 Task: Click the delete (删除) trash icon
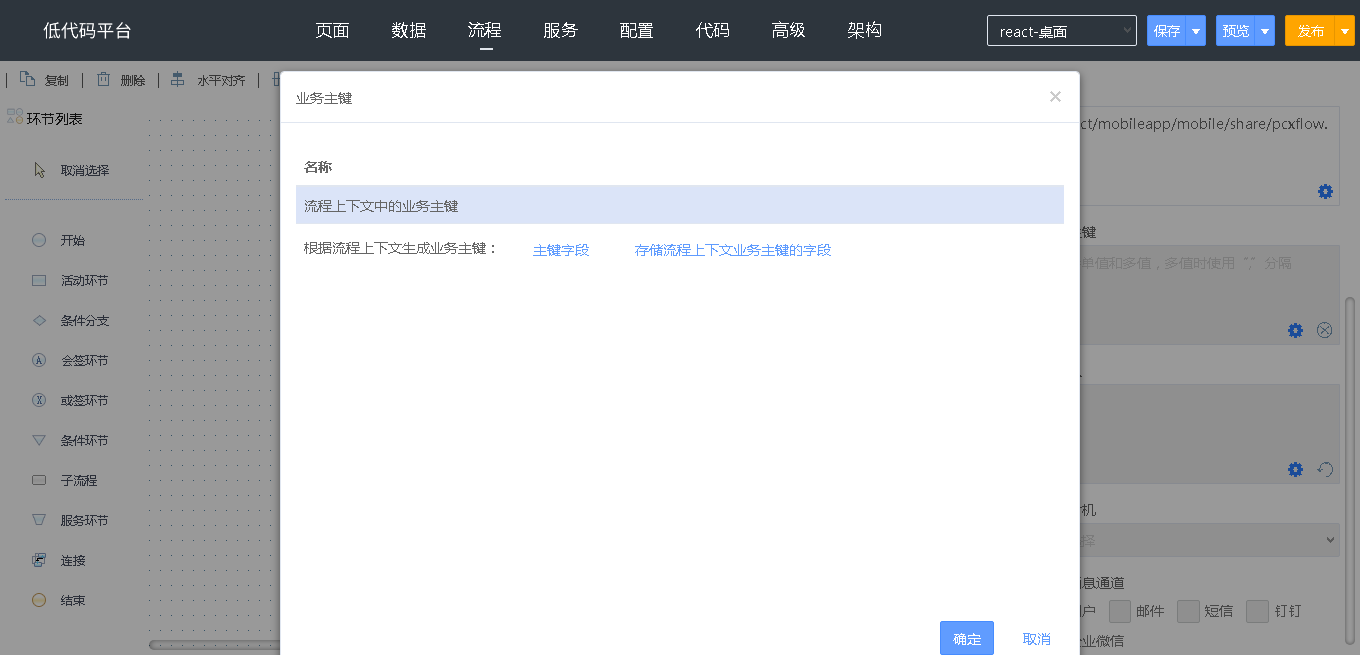pos(104,79)
